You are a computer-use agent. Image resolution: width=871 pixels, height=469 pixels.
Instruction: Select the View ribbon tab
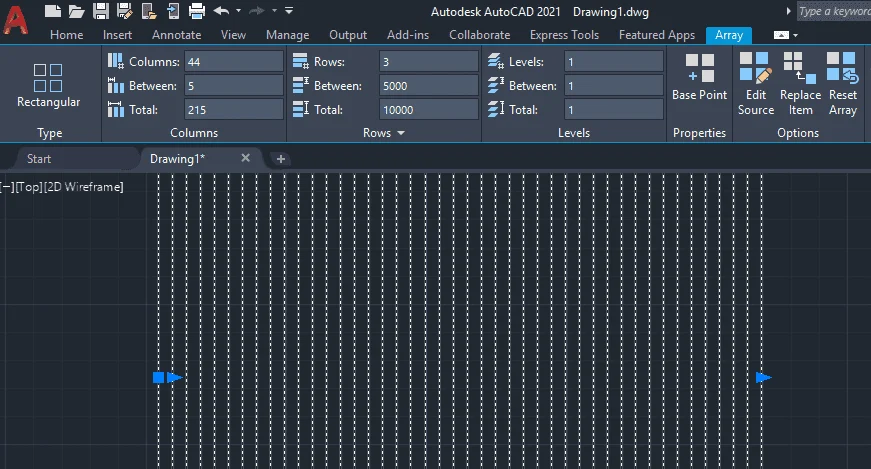tap(233, 34)
